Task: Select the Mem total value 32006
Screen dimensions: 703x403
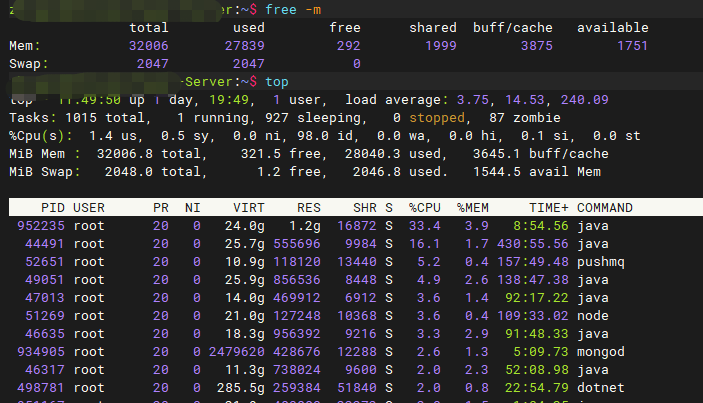Action: pos(149,46)
